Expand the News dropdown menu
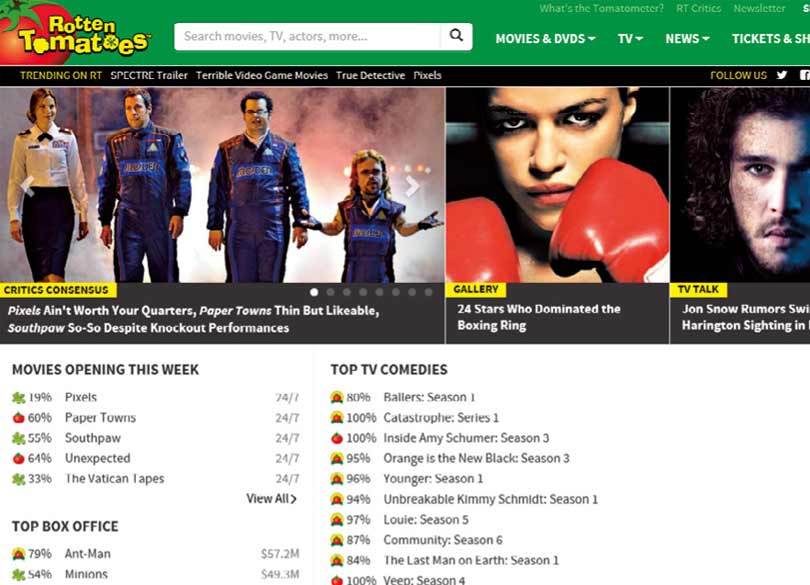Viewport: 810px width, 585px height. (x=688, y=39)
